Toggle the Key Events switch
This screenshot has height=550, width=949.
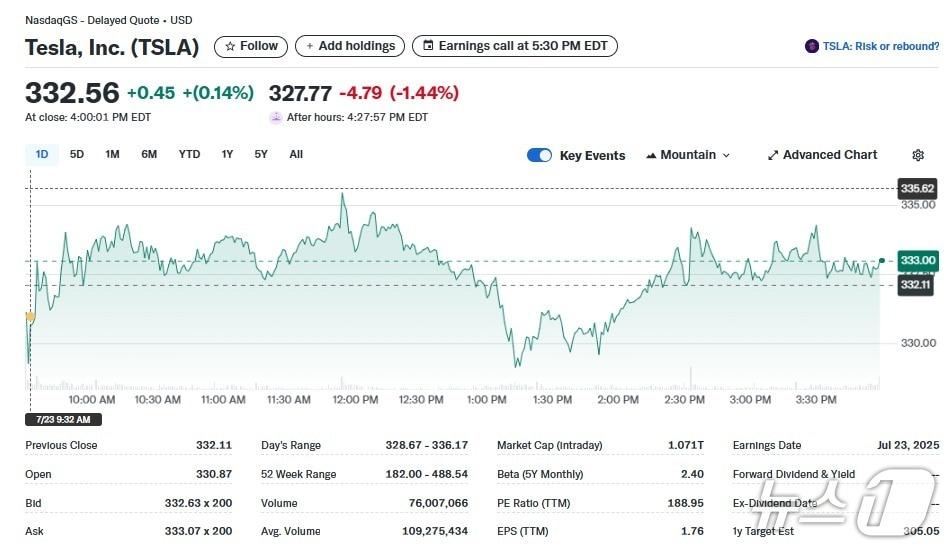point(539,155)
